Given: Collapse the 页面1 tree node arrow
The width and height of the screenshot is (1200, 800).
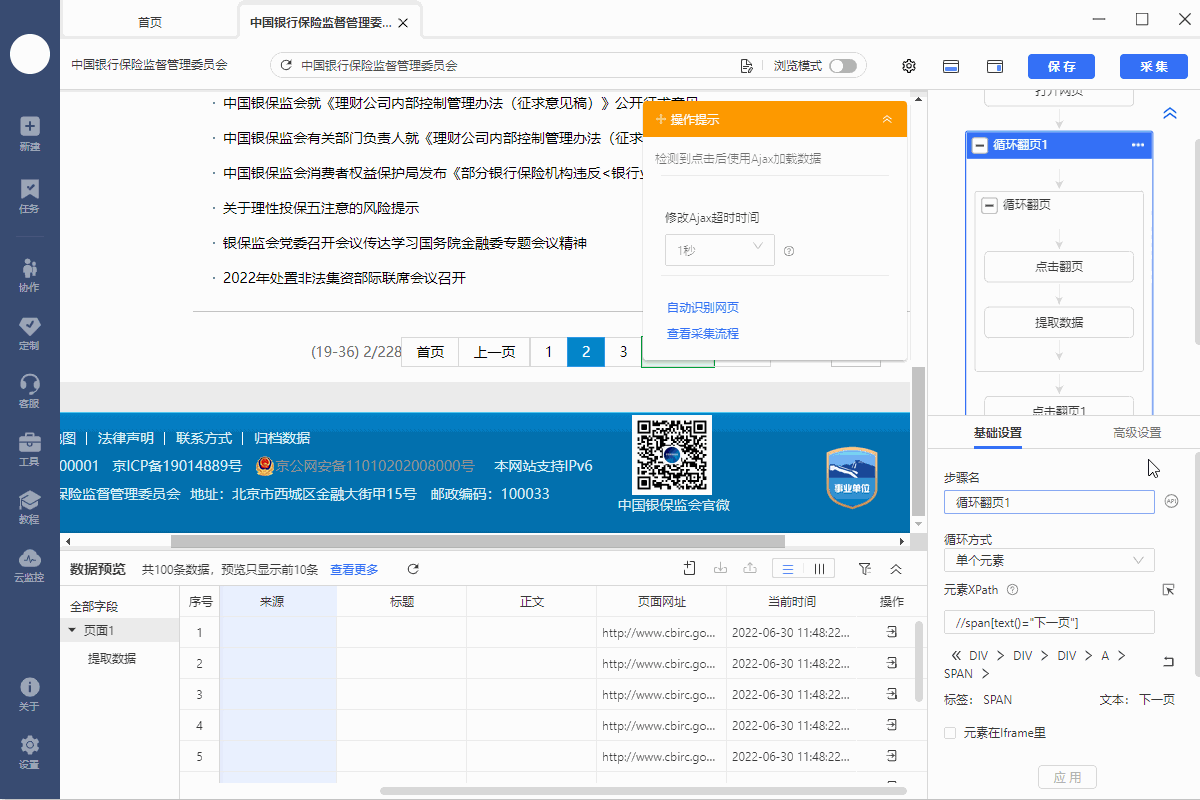Looking at the screenshot, I should pyautogui.click(x=72, y=630).
